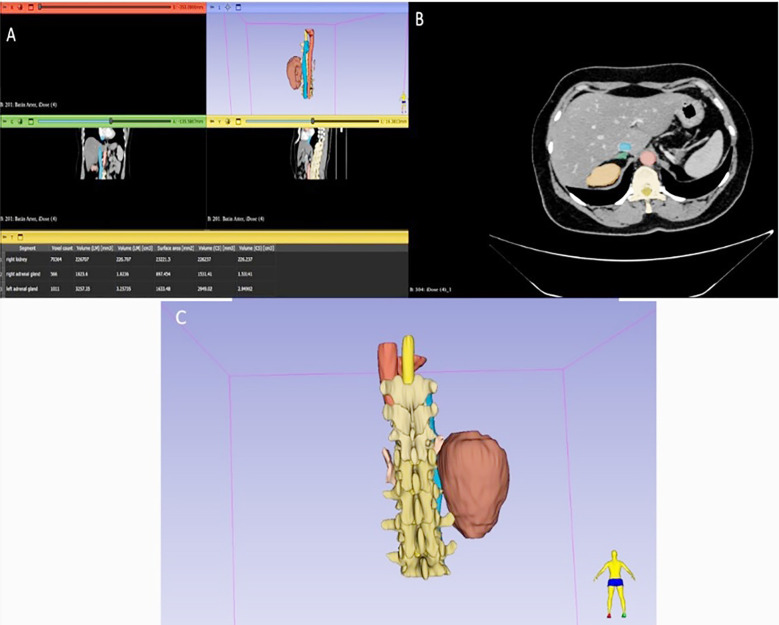The image size is (779, 625).
Task: Open pin options in the 3D view bar
Action: (x=212, y=7)
